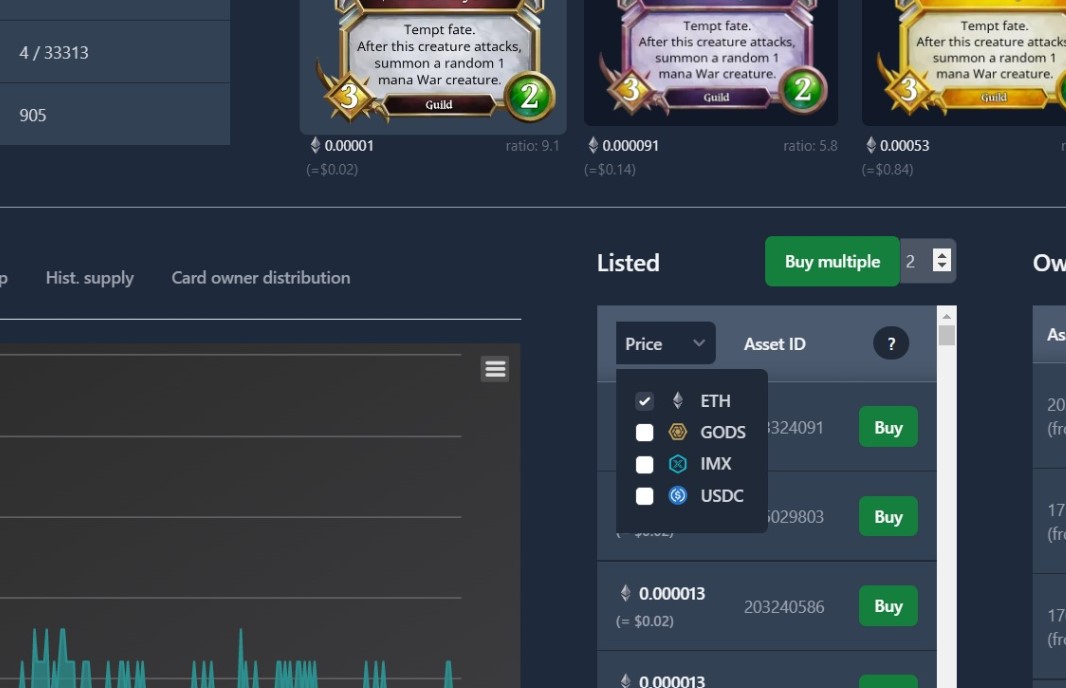This screenshot has height=688, width=1066.
Task: Click the USDC coin icon
Action: click(x=678, y=496)
